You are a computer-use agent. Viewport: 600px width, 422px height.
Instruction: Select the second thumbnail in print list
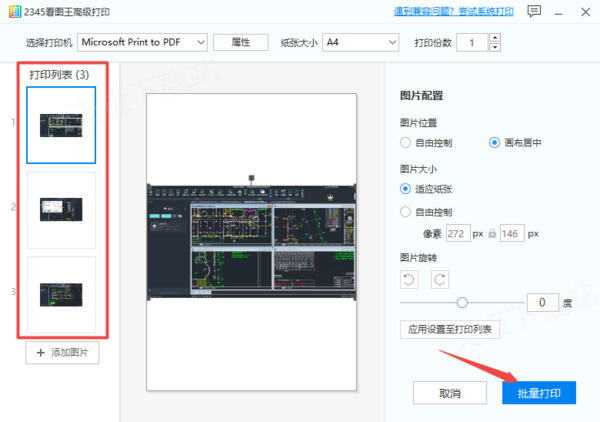62,208
